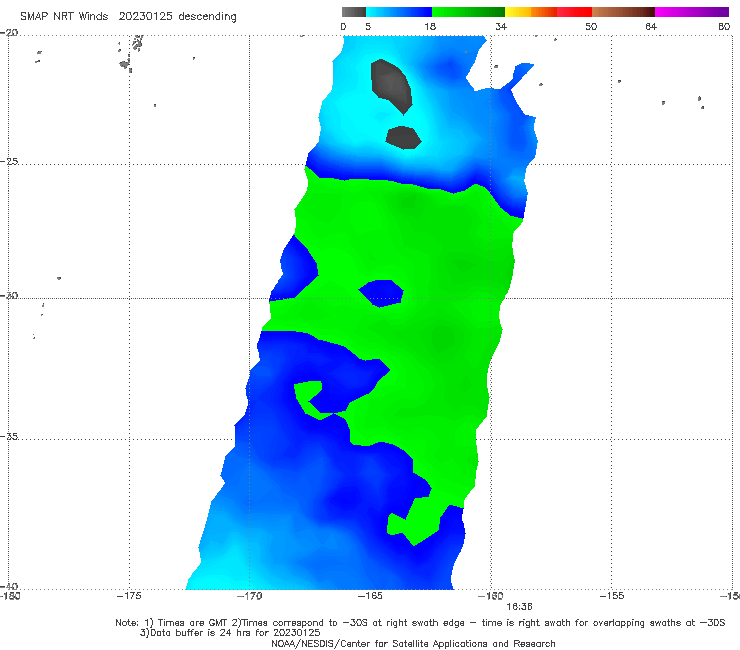Viewport: 740px width, 650px height.
Task: Click the longitude label '-170'
Action: [249, 596]
